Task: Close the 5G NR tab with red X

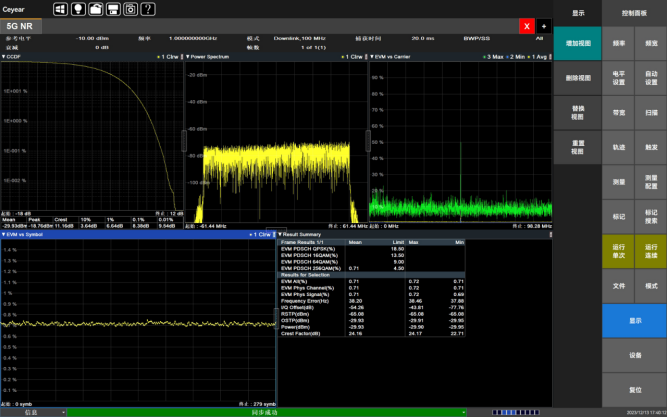Action: tap(527, 24)
